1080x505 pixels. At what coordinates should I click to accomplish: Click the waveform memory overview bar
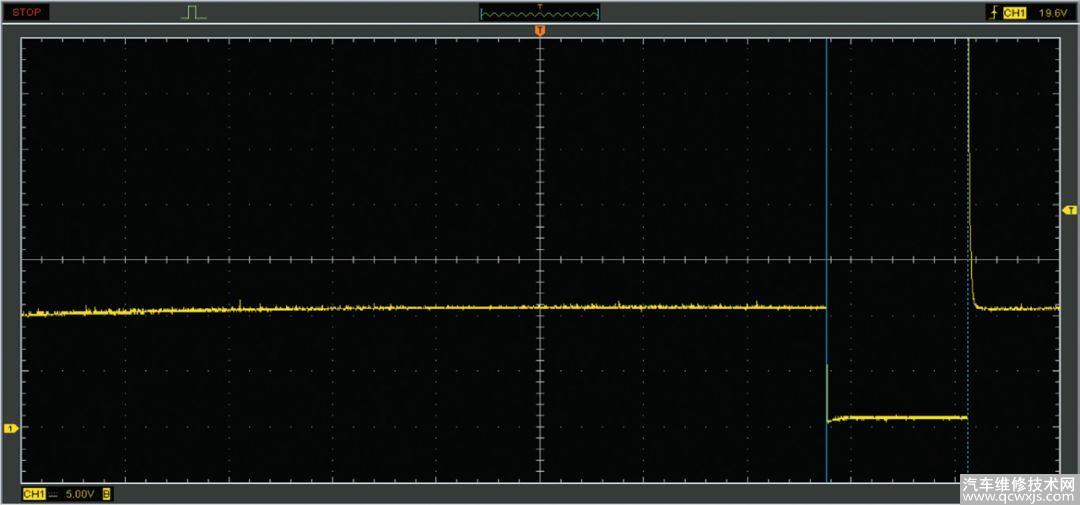(x=539, y=14)
